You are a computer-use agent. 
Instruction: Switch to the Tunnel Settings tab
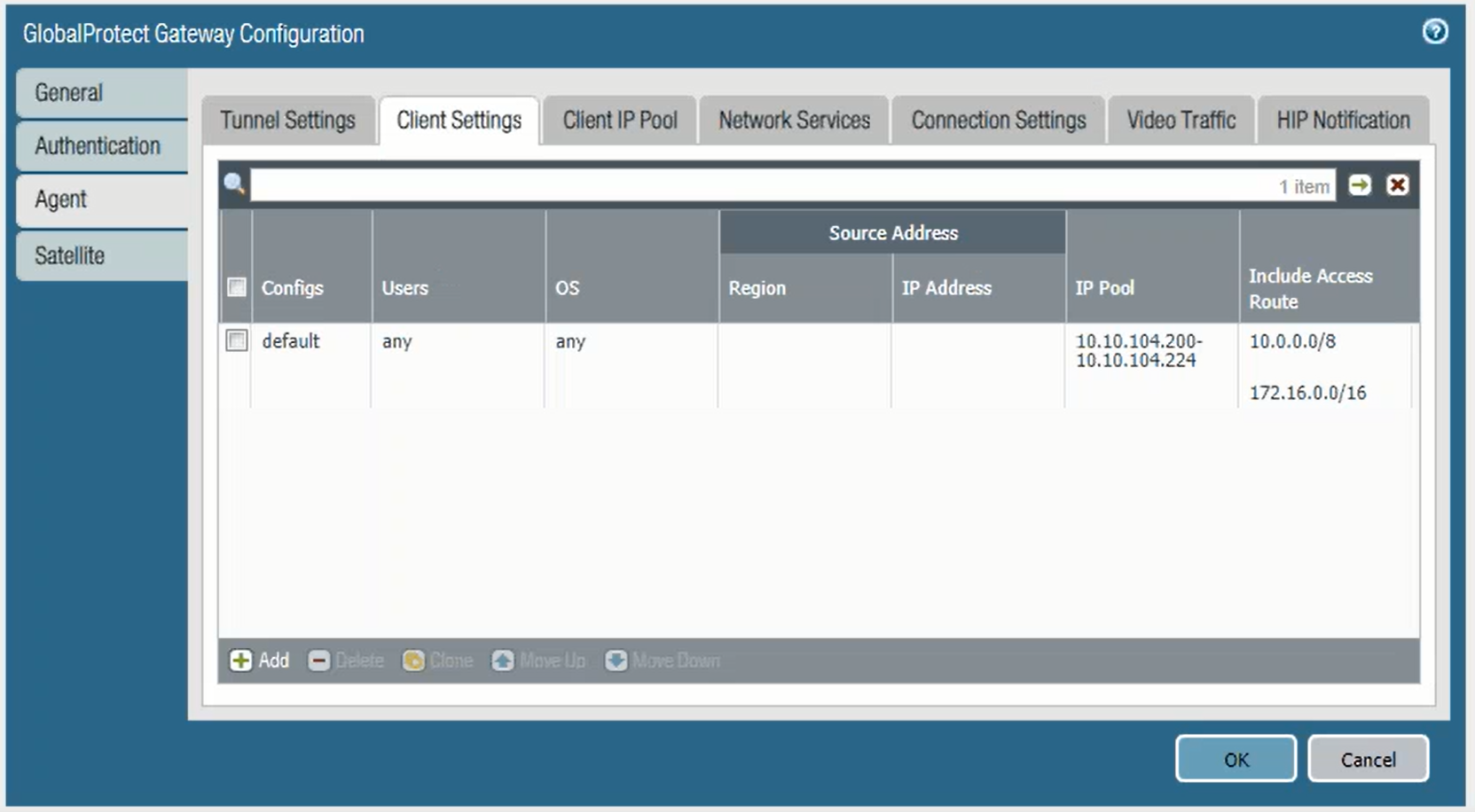(x=287, y=121)
